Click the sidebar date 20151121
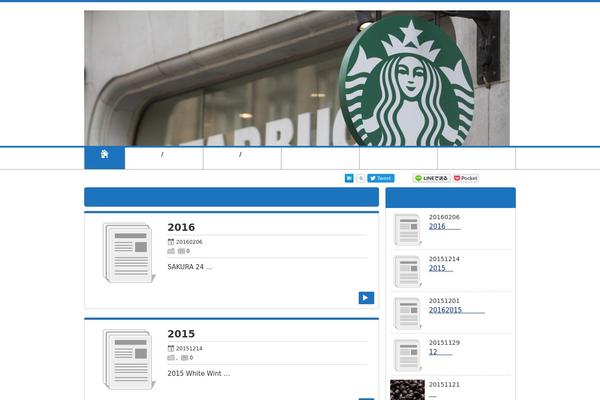 coord(444,384)
